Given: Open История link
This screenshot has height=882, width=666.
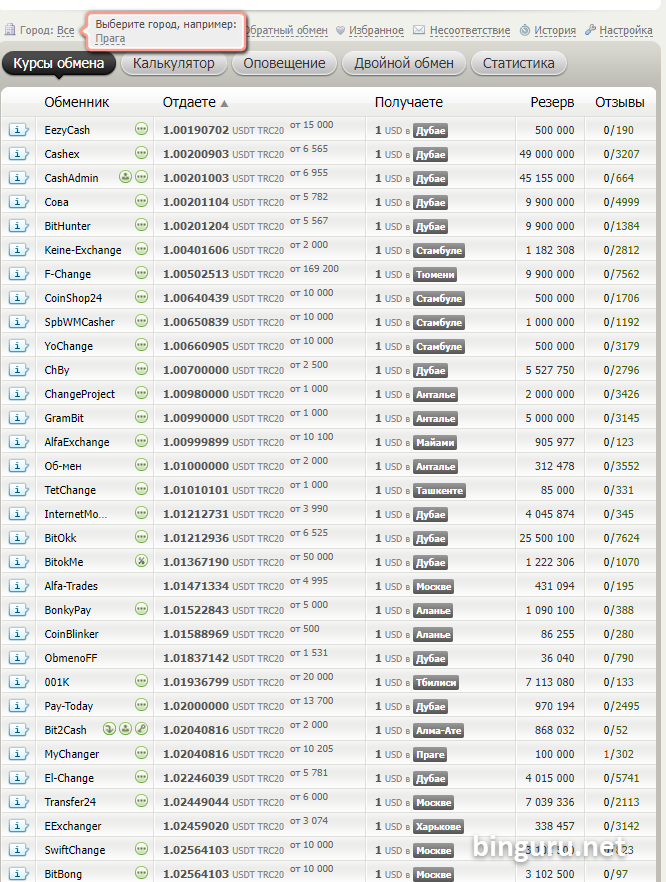Looking at the screenshot, I should click(555, 30).
